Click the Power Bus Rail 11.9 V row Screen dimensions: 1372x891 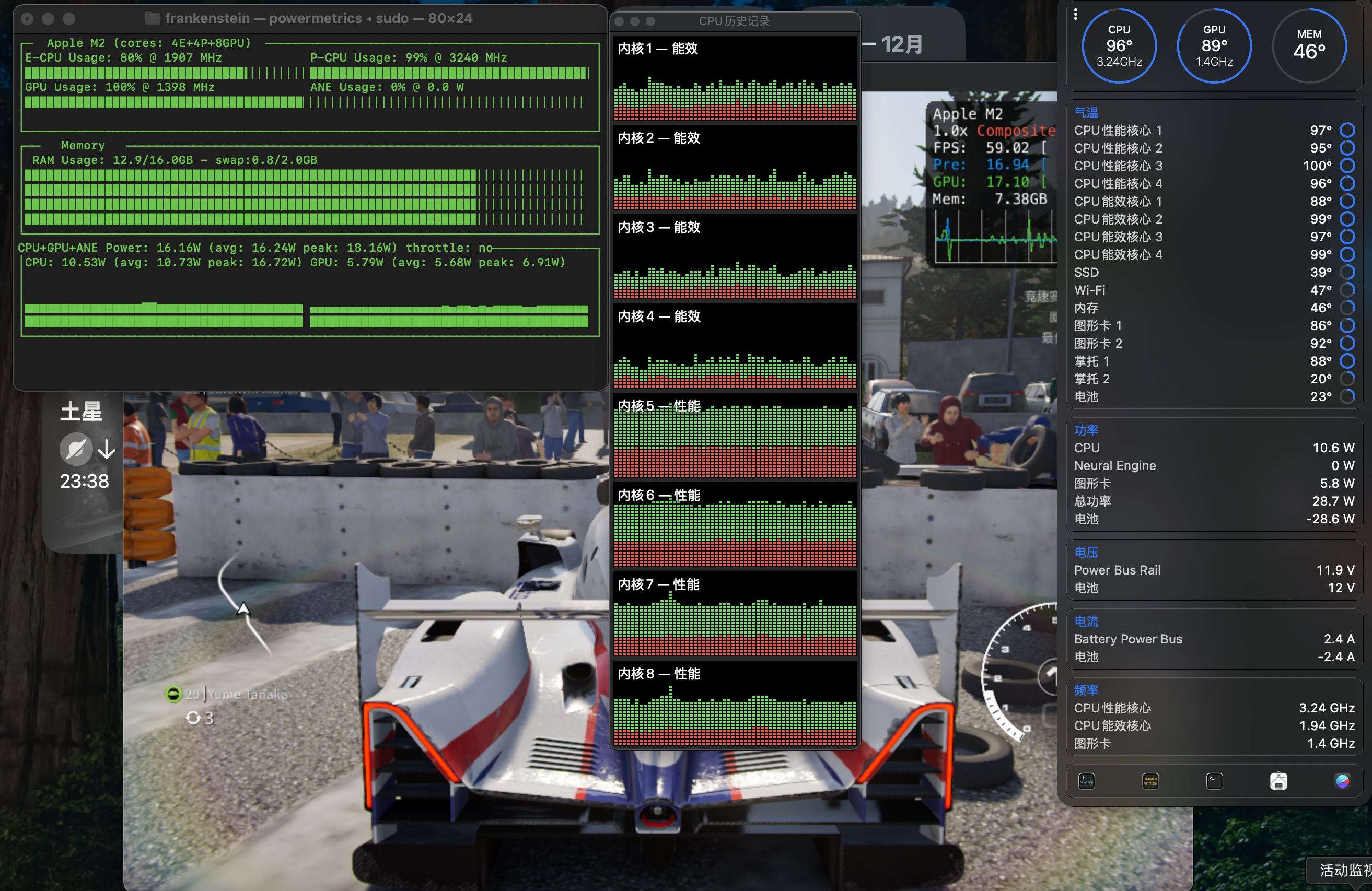click(1214, 570)
